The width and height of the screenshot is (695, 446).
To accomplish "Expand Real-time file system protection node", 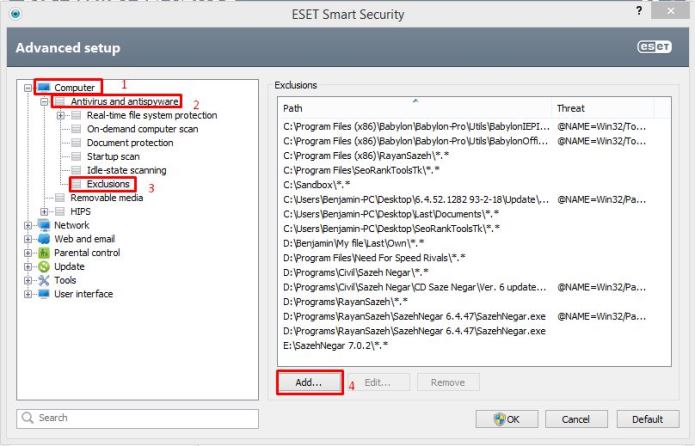I will (x=62, y=116).
